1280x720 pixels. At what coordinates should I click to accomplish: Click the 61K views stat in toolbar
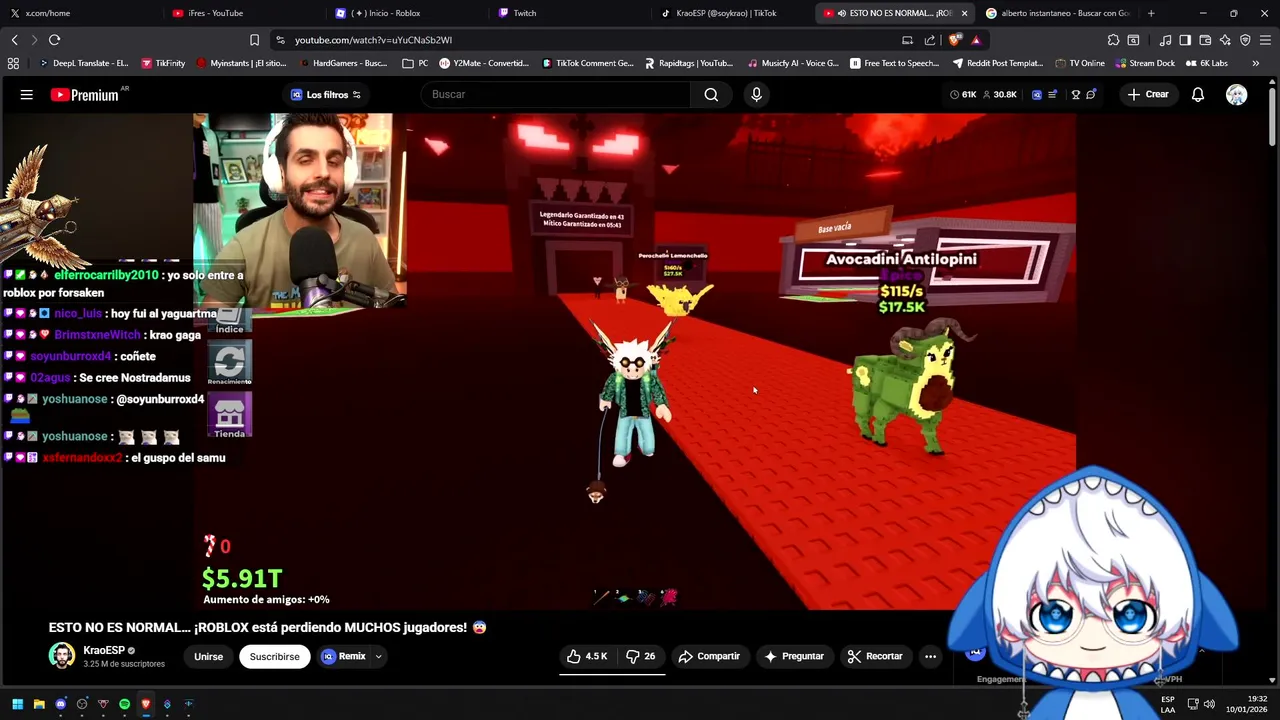coord(962,94)
